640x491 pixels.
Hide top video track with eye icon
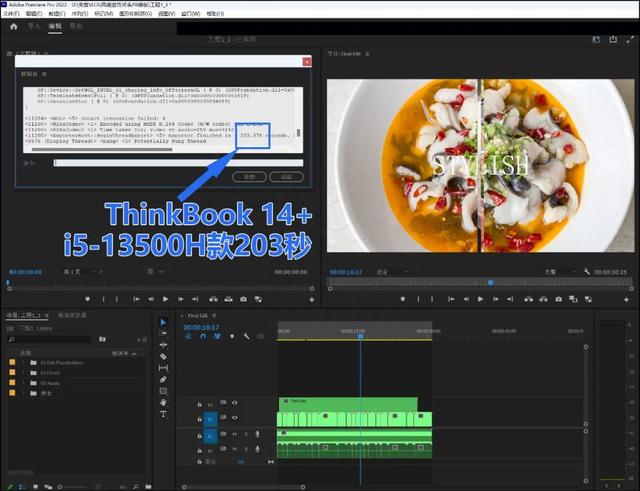pyautogui.click(x=235, y=403)
